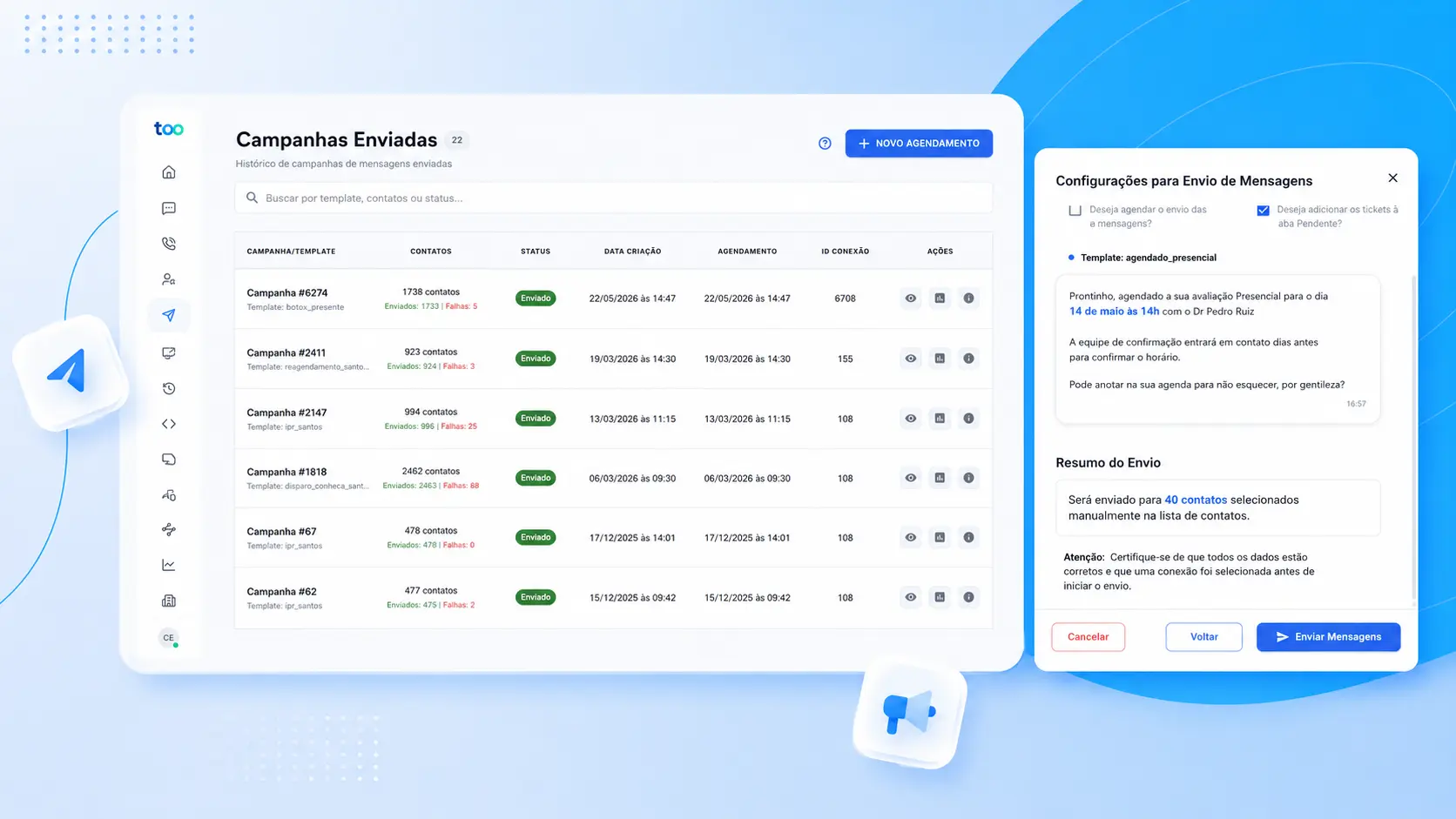Open the monitor screen sidebar icon

tap(169, 352)
